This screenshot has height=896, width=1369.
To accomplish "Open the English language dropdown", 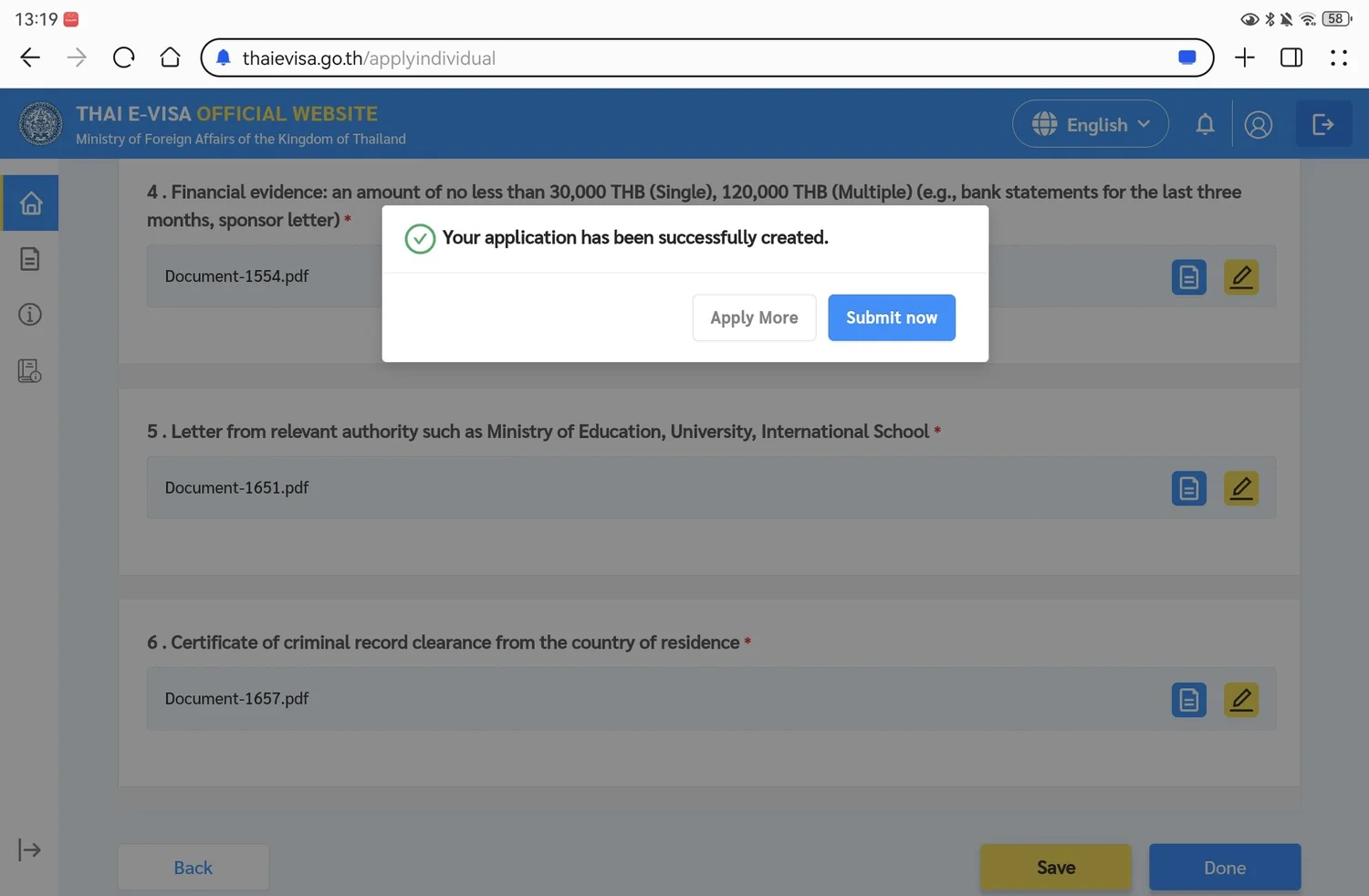I will (x=1091, y=124).
